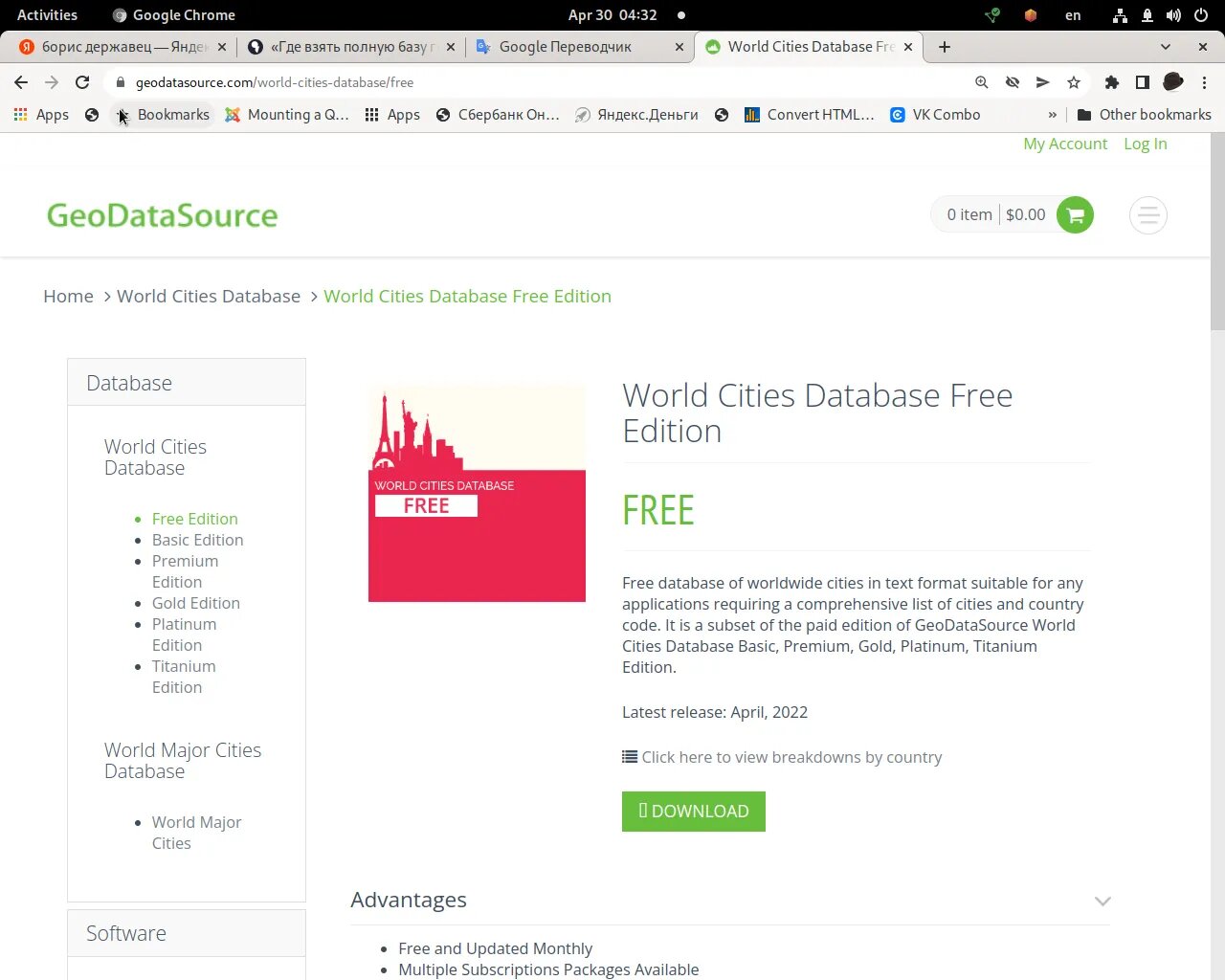Click the Bookmarks folder in bookmarks bar
Screen dimensions: 1225x980
[163, 114]
